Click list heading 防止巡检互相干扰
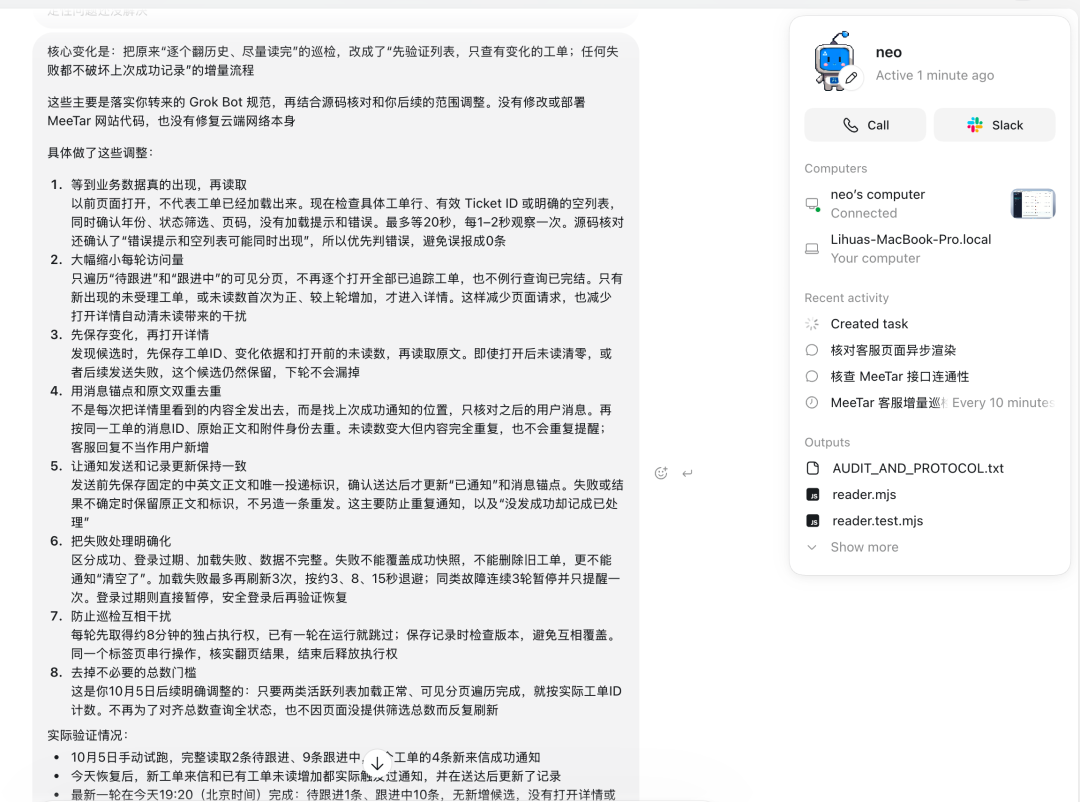Image resolution: width=1080 pixels, height=802 pixels. pos(121,617)
